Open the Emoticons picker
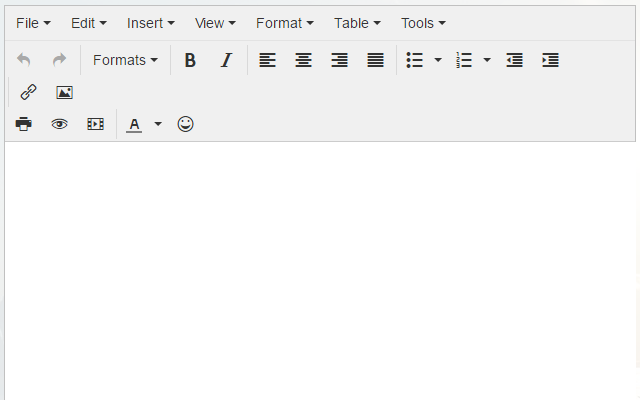Screen dimensions: 640x400 click(185, 124)
